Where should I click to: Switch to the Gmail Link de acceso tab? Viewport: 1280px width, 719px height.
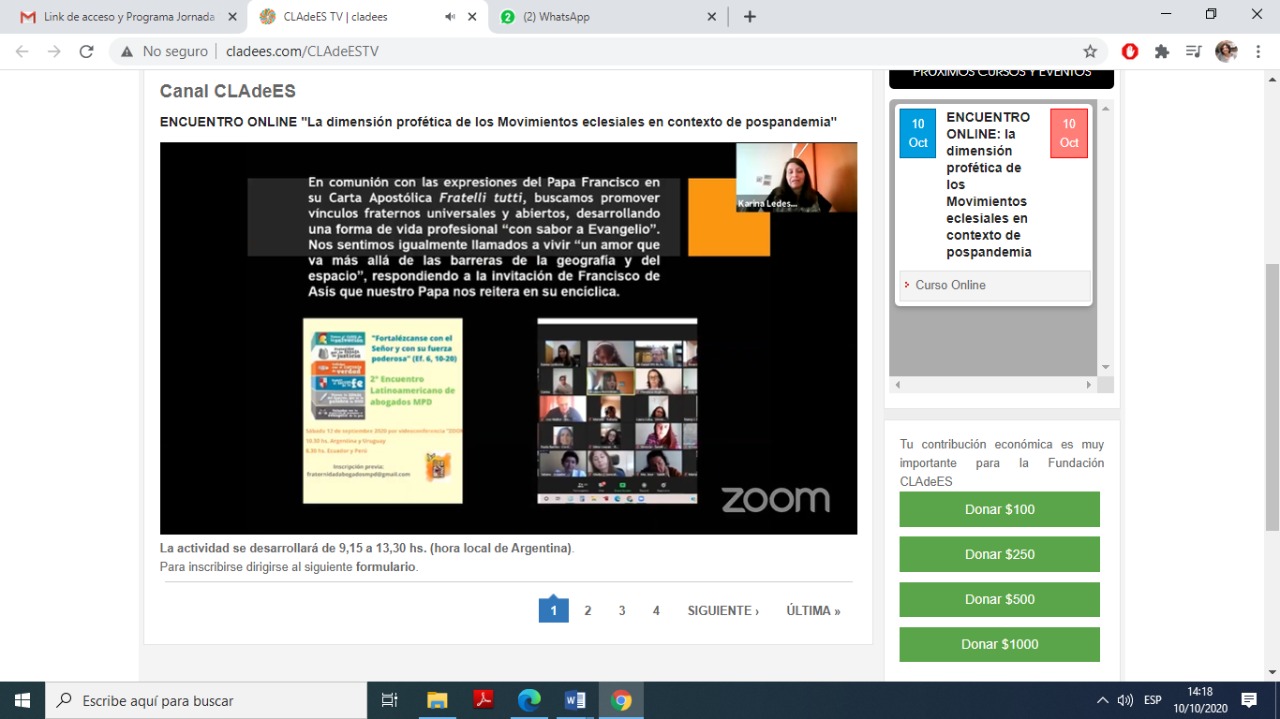coord(128,17)
